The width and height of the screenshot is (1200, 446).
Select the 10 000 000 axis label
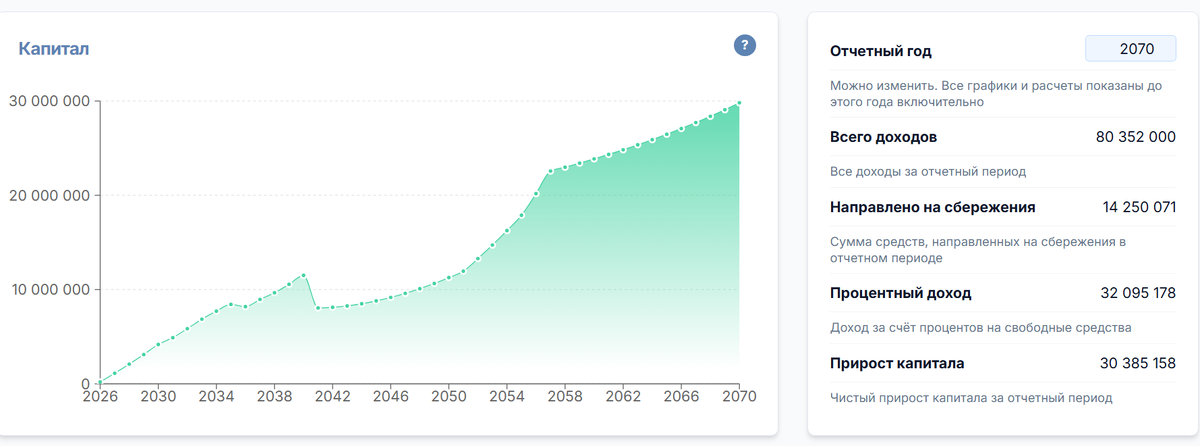click(x=50, y=290)
